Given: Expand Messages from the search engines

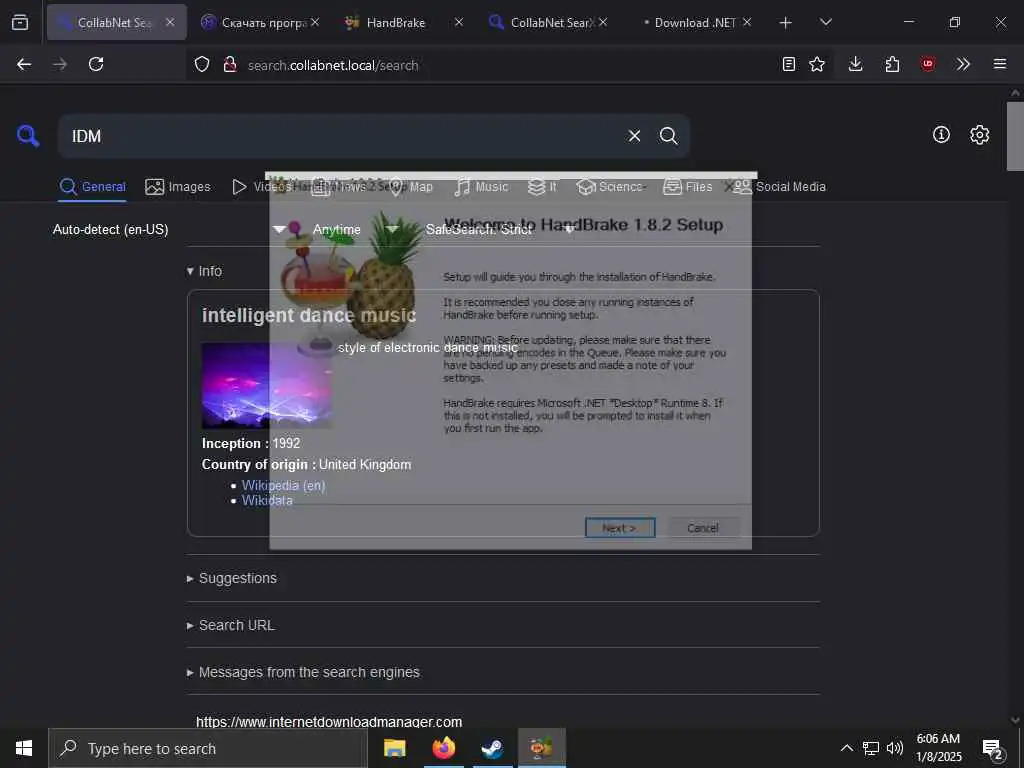Looking at the screenshot, I should pos(303,672).
